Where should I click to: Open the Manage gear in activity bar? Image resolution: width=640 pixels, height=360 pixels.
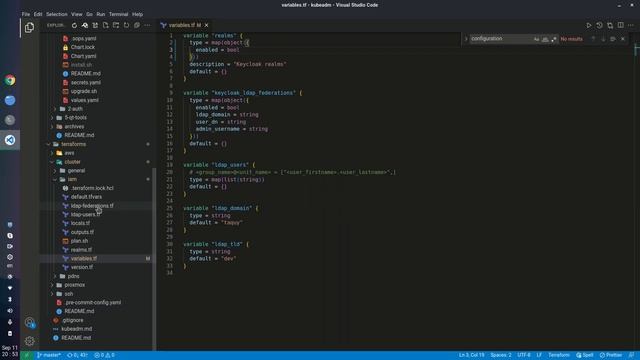(x=29, y=340)
